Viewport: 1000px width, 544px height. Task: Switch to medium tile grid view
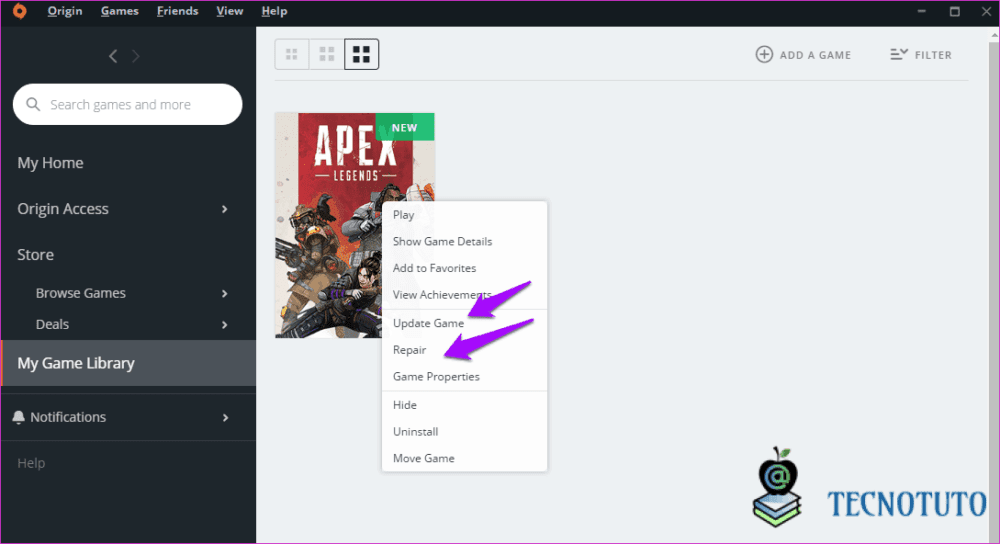click(327, 54)
